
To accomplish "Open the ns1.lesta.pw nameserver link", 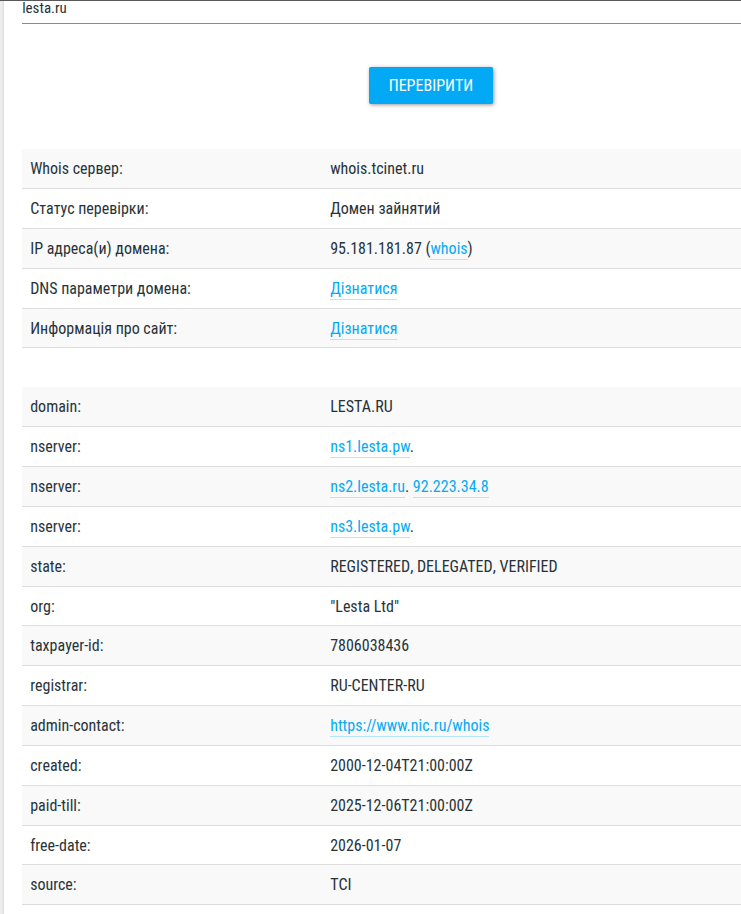I will [x=370, y=447].
